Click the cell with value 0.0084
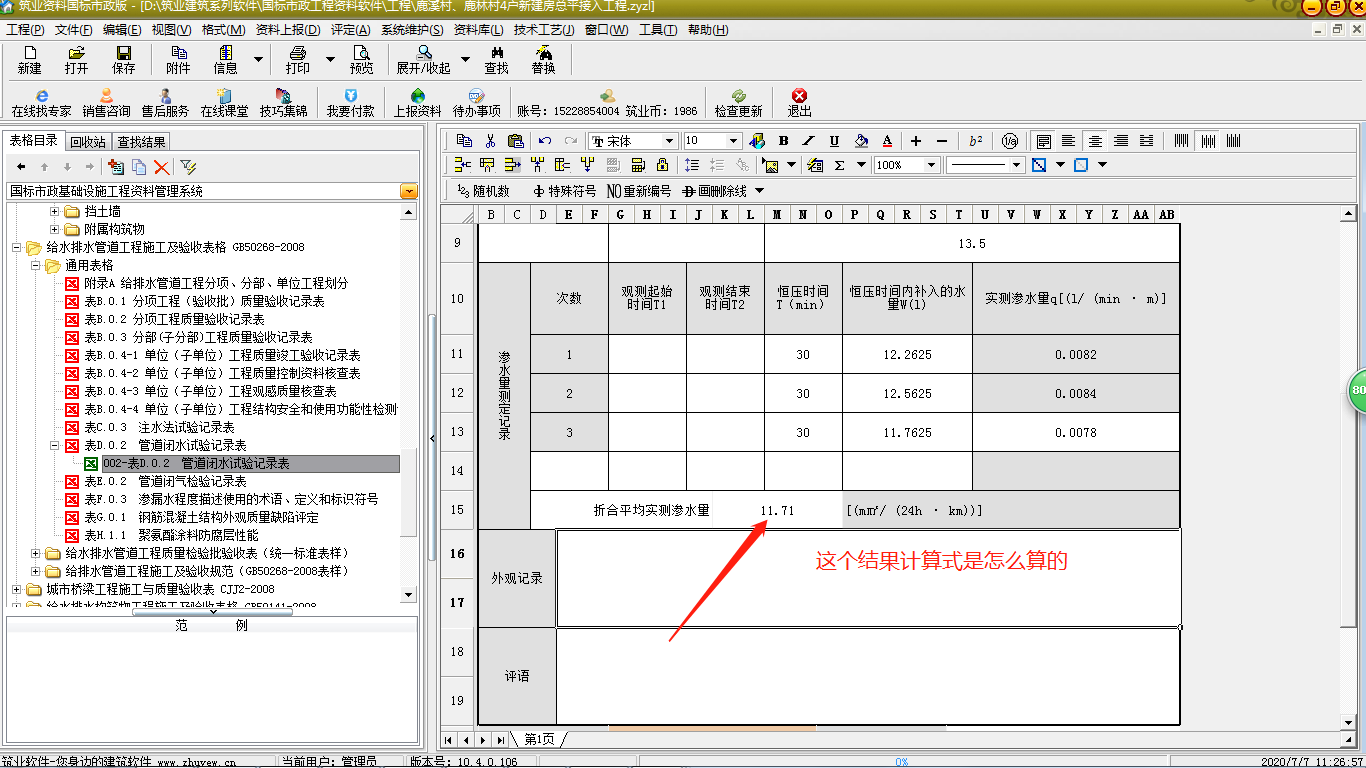 click(x=1075, y=394)
